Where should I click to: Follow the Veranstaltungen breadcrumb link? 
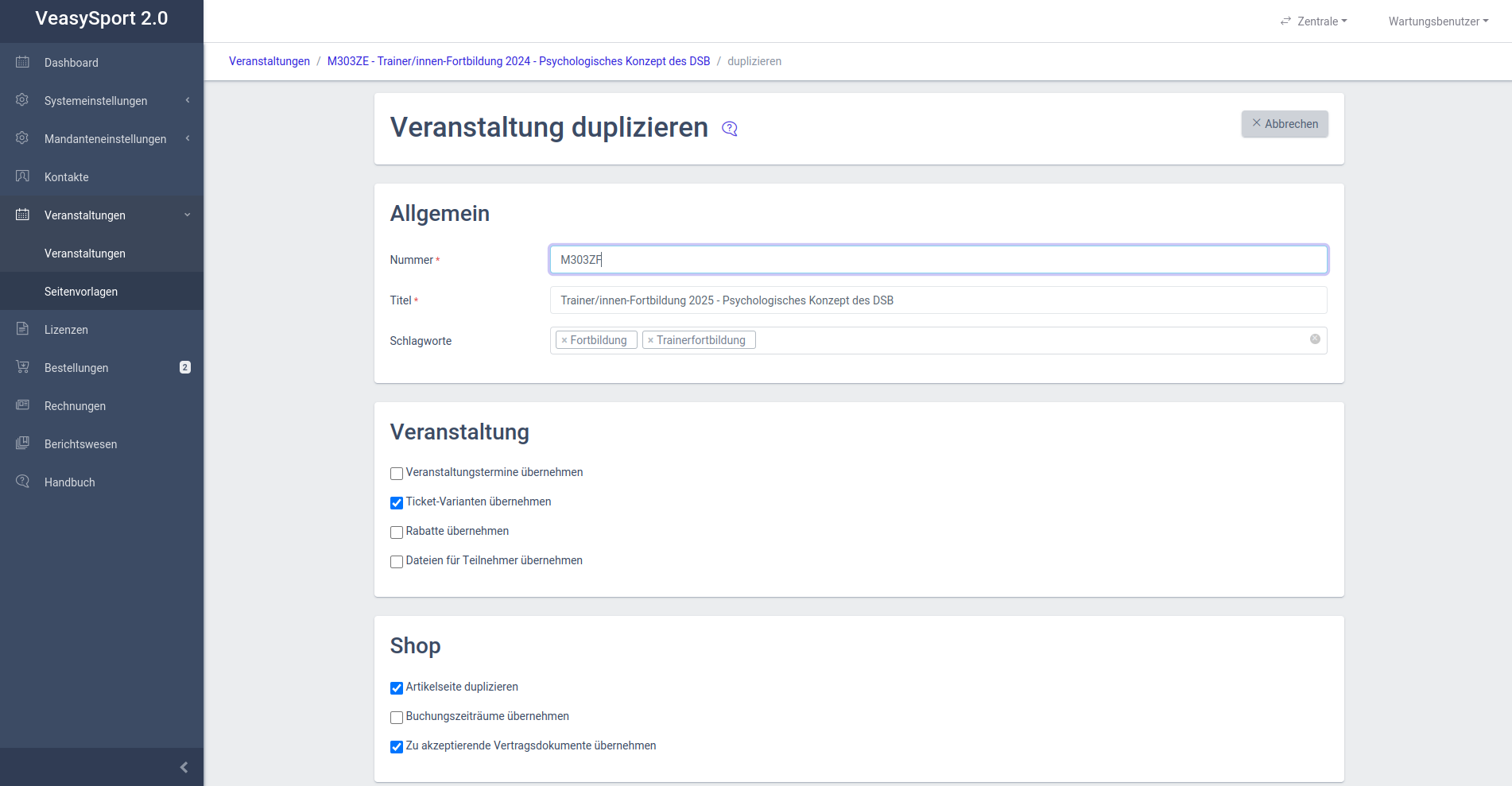(x=269, y=61)
